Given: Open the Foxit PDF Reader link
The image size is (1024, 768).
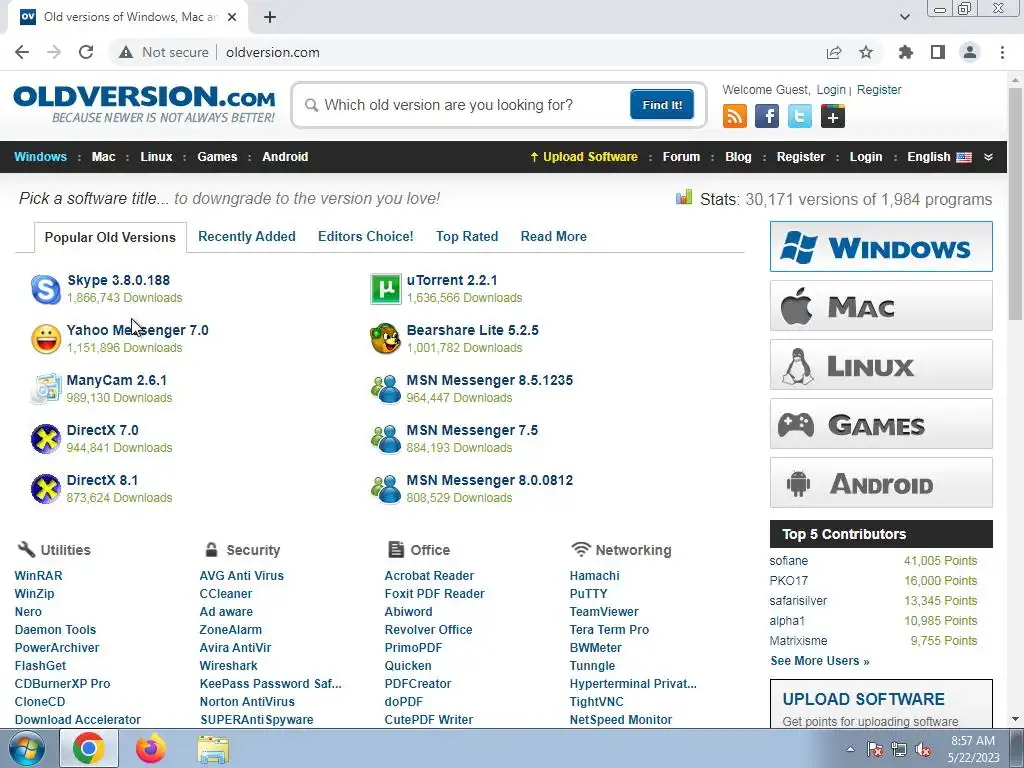Looking at the screenshot, I should click(434, 594).
